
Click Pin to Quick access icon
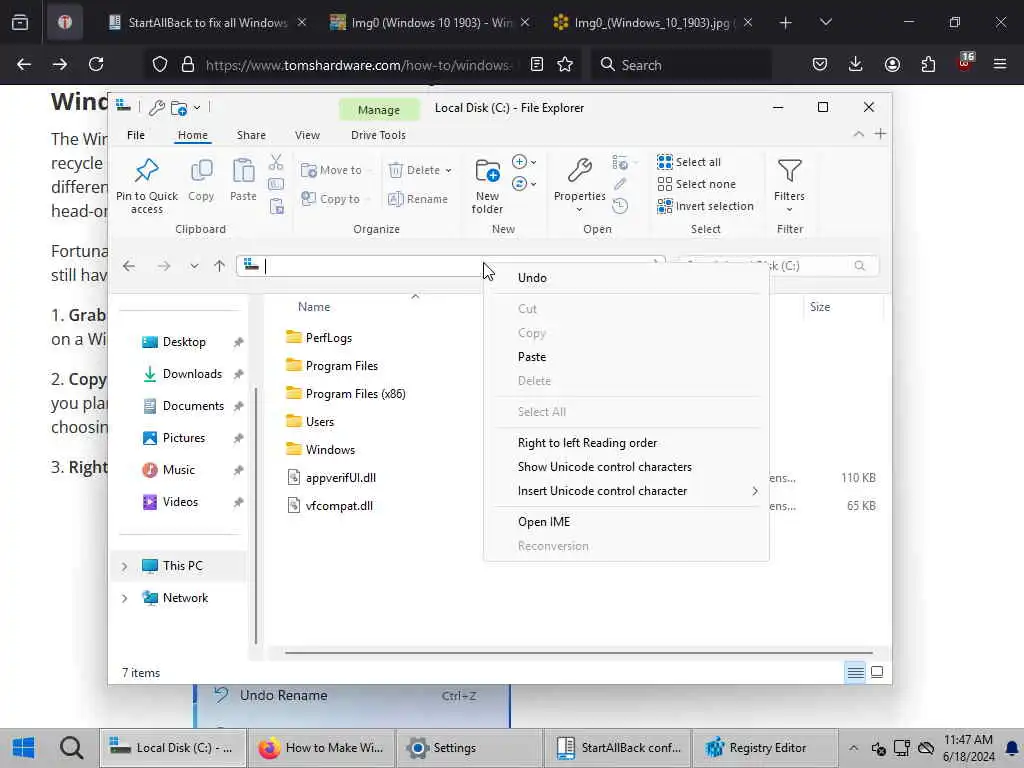point(146,170)
